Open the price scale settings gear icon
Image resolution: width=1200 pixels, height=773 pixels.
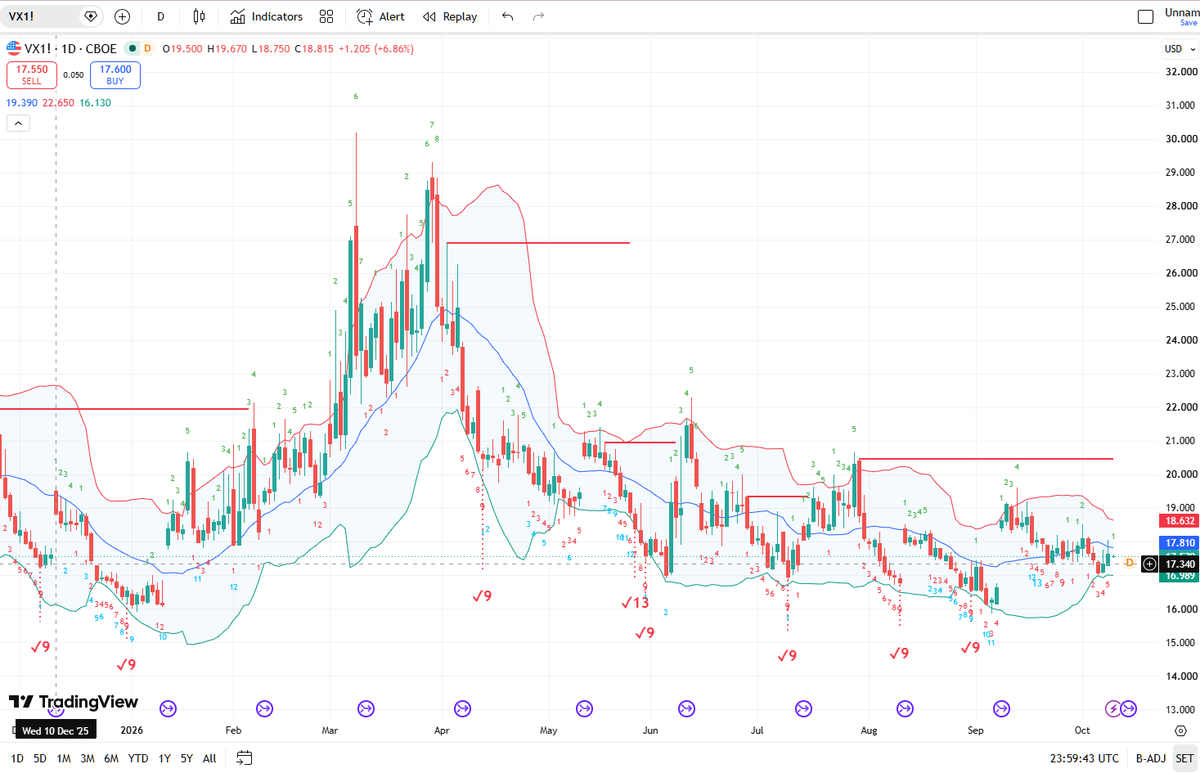tap(1181, 731)
